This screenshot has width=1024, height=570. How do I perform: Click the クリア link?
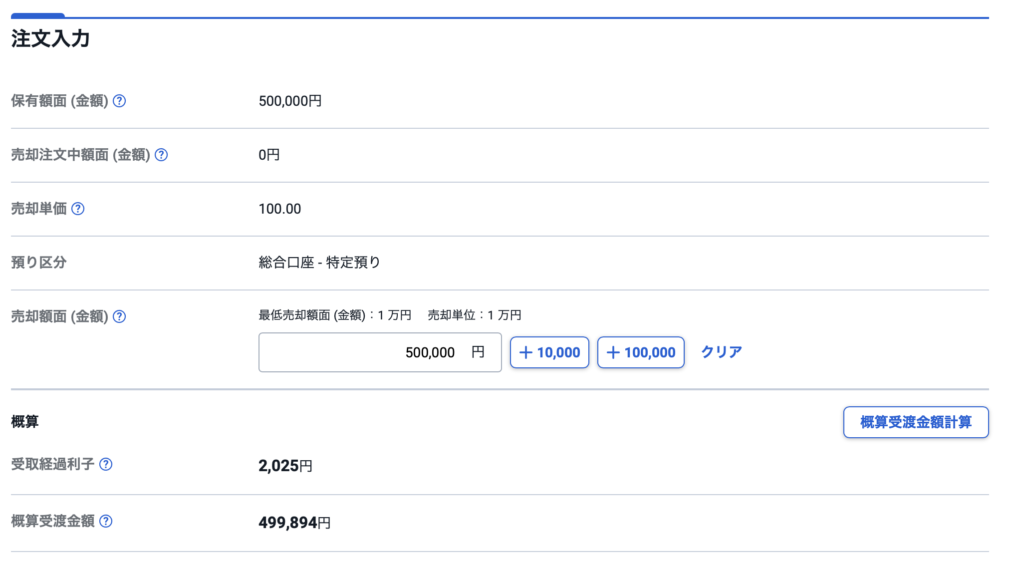tap(721, 352)
